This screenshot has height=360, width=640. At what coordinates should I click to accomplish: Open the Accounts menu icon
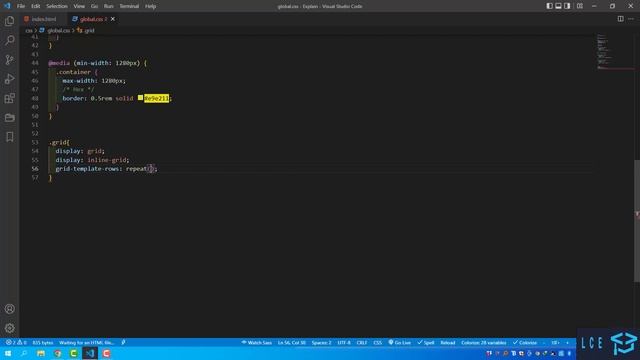[x=9, y=309]
